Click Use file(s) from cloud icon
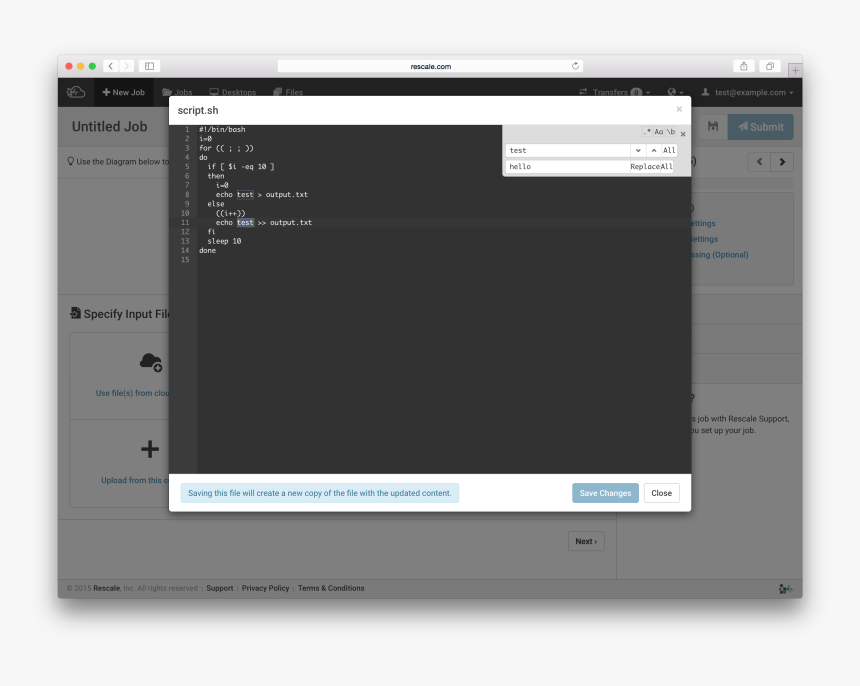Image resolution: width=860 pixels, height=686 pixels. 150,362
